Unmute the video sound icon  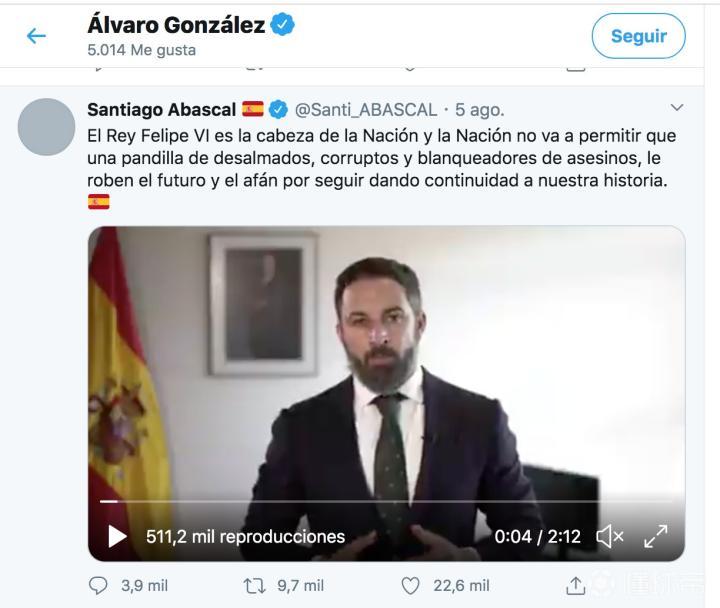pyautogui.click(x=609, y=536)
